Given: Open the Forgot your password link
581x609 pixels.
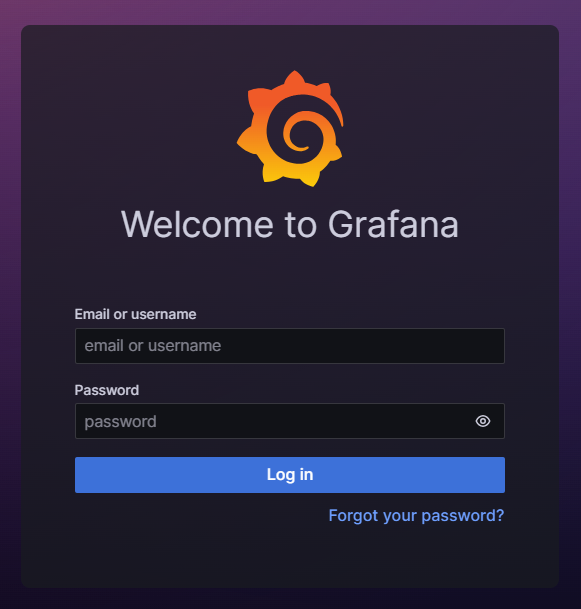Looking at the screenshot, I should [416, 516].
